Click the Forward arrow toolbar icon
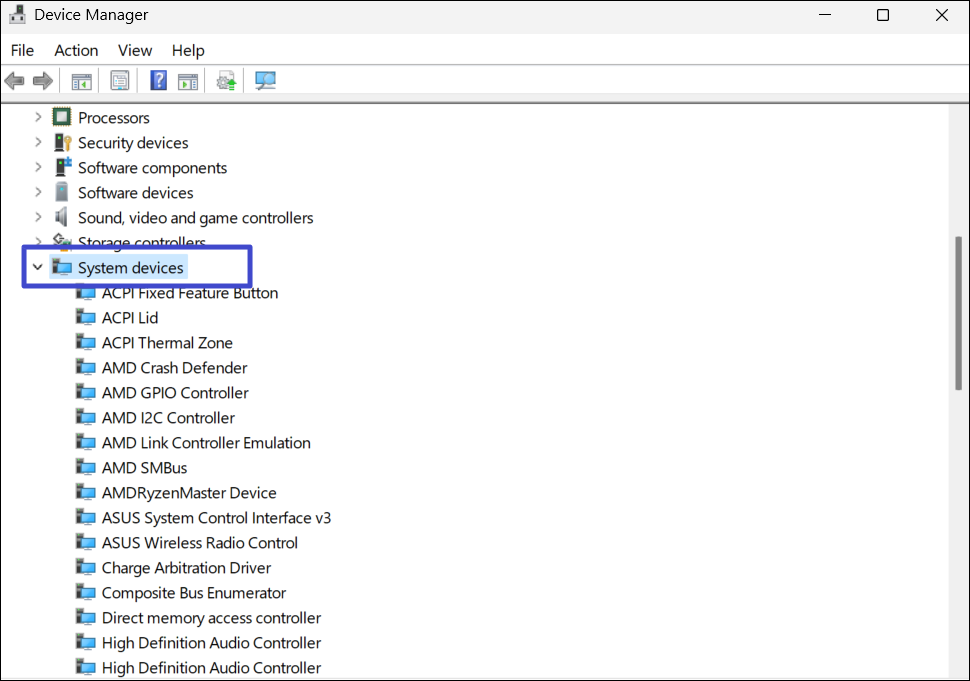 42,81
